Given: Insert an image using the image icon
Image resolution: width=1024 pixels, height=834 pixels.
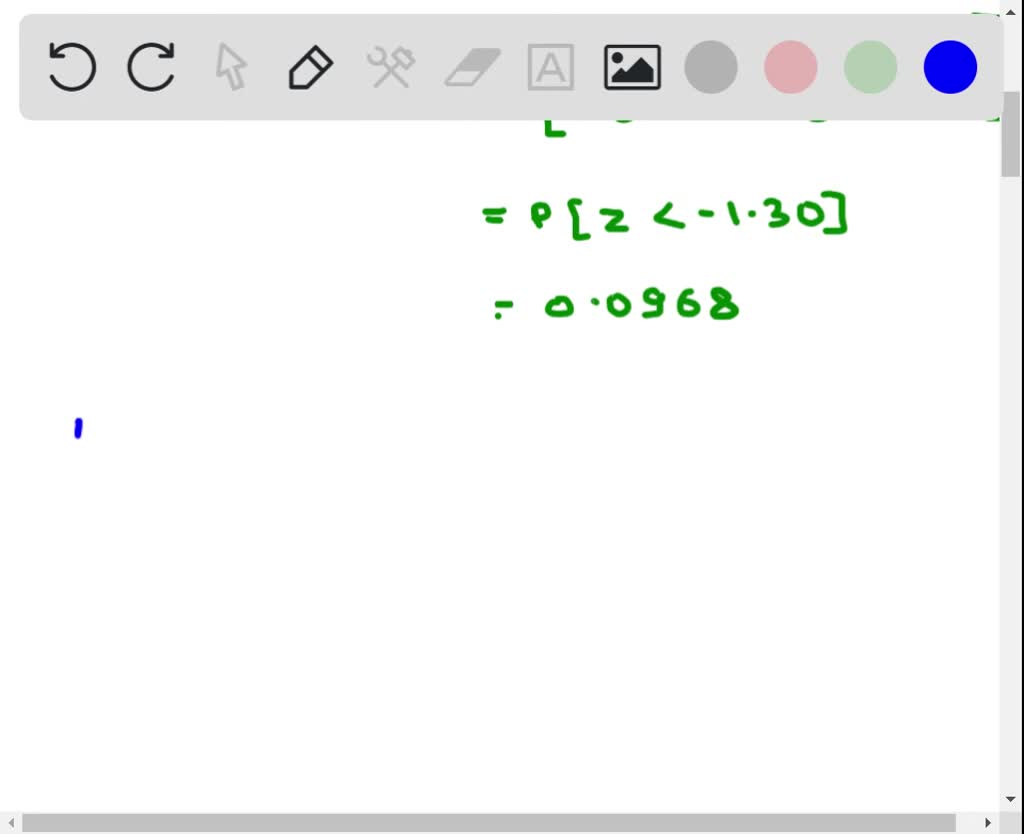Looking at the screenshot, I should click(x=632, y=67).
